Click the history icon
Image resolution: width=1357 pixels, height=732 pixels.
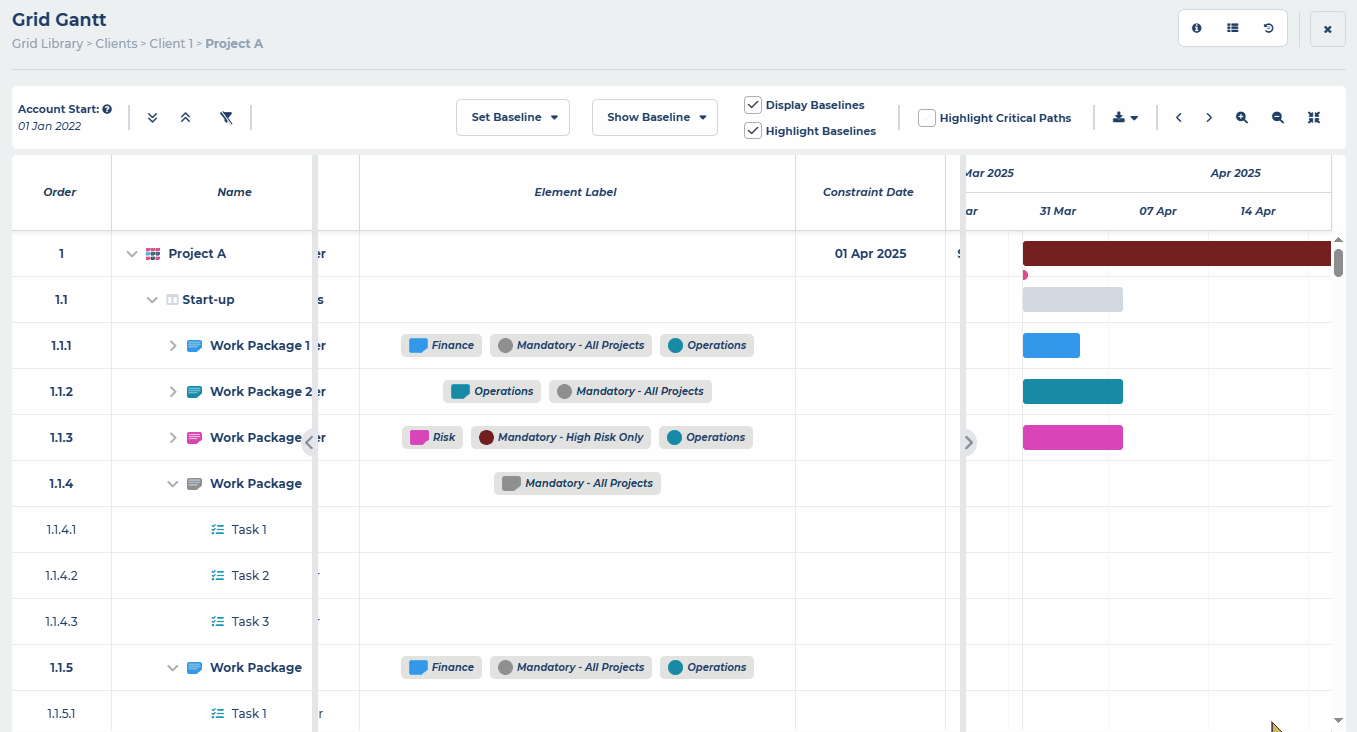click(1268, 29)
